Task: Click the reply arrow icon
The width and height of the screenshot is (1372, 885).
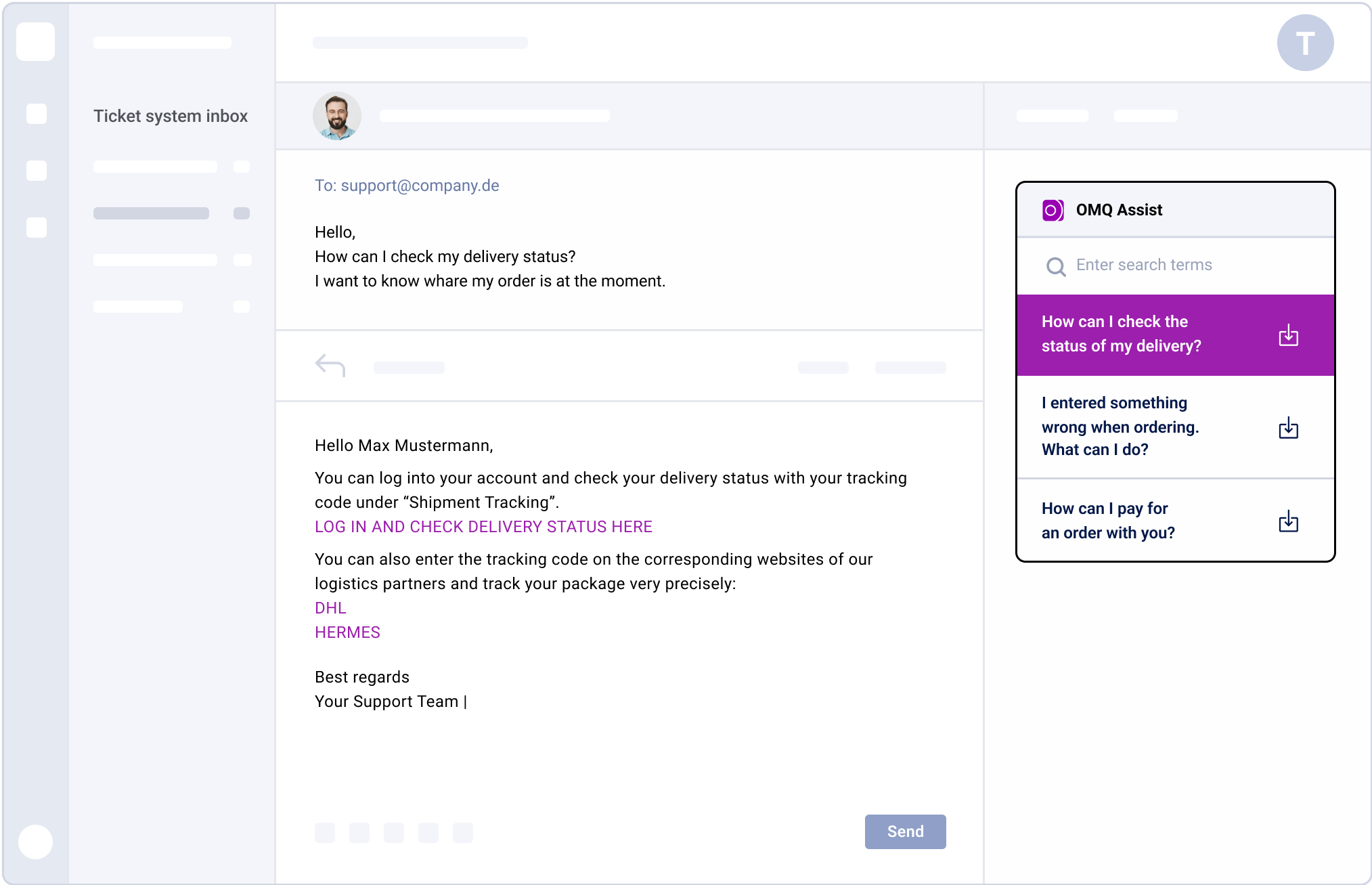Action: [330, 366]
